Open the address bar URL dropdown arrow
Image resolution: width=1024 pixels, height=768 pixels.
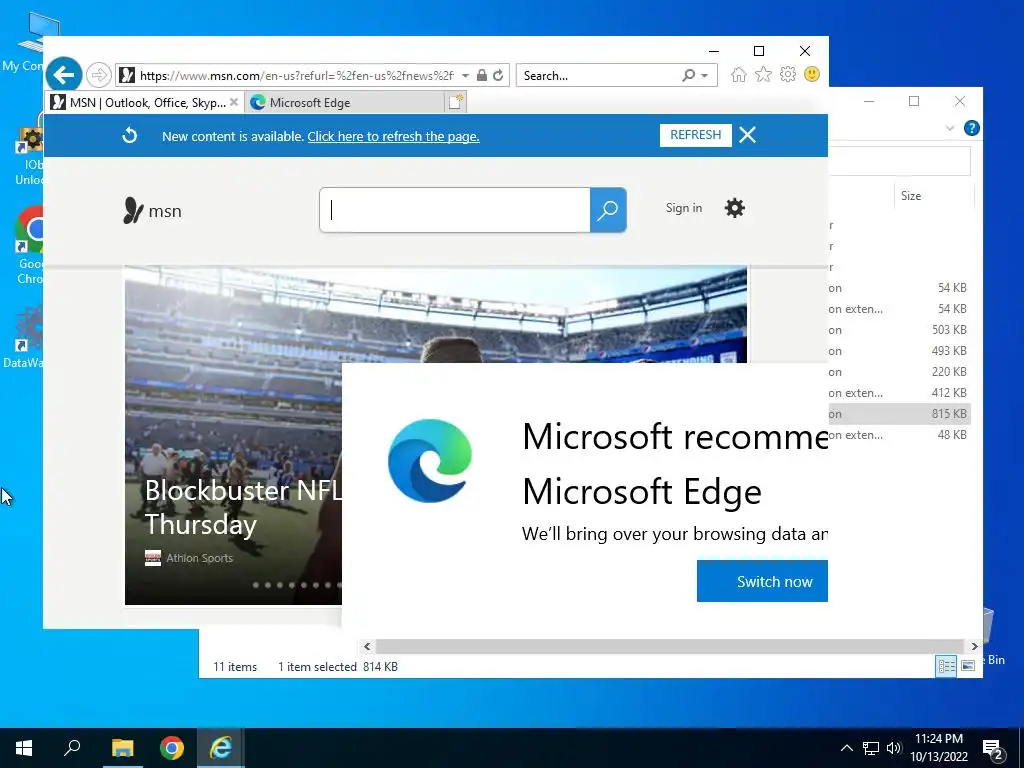pyautogui.click(x=465, y=76)
